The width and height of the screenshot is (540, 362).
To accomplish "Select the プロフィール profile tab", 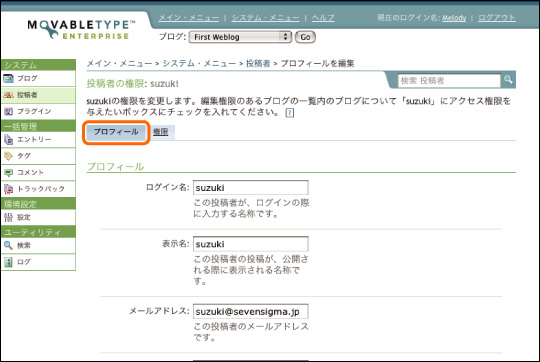I will [x=116, y=132].
